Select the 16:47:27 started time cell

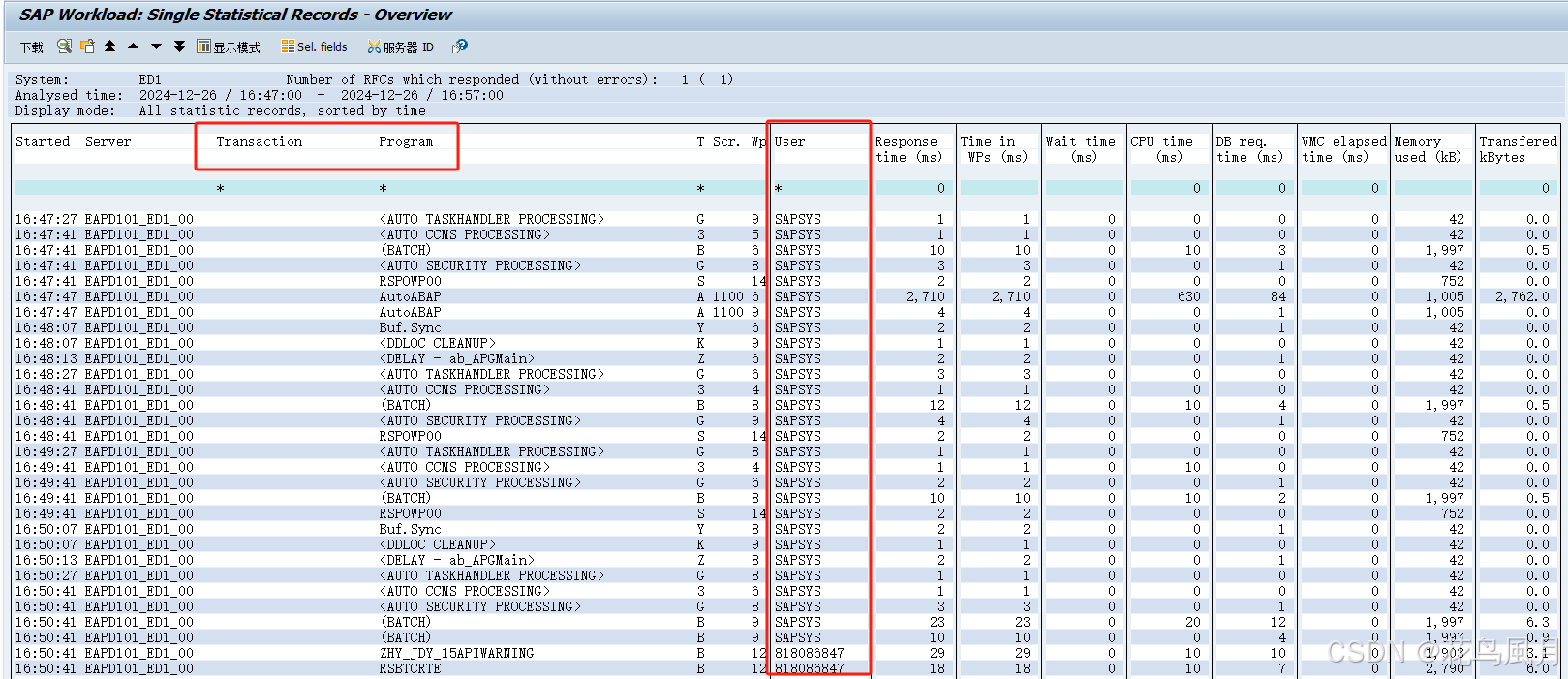tap(46, 219)
